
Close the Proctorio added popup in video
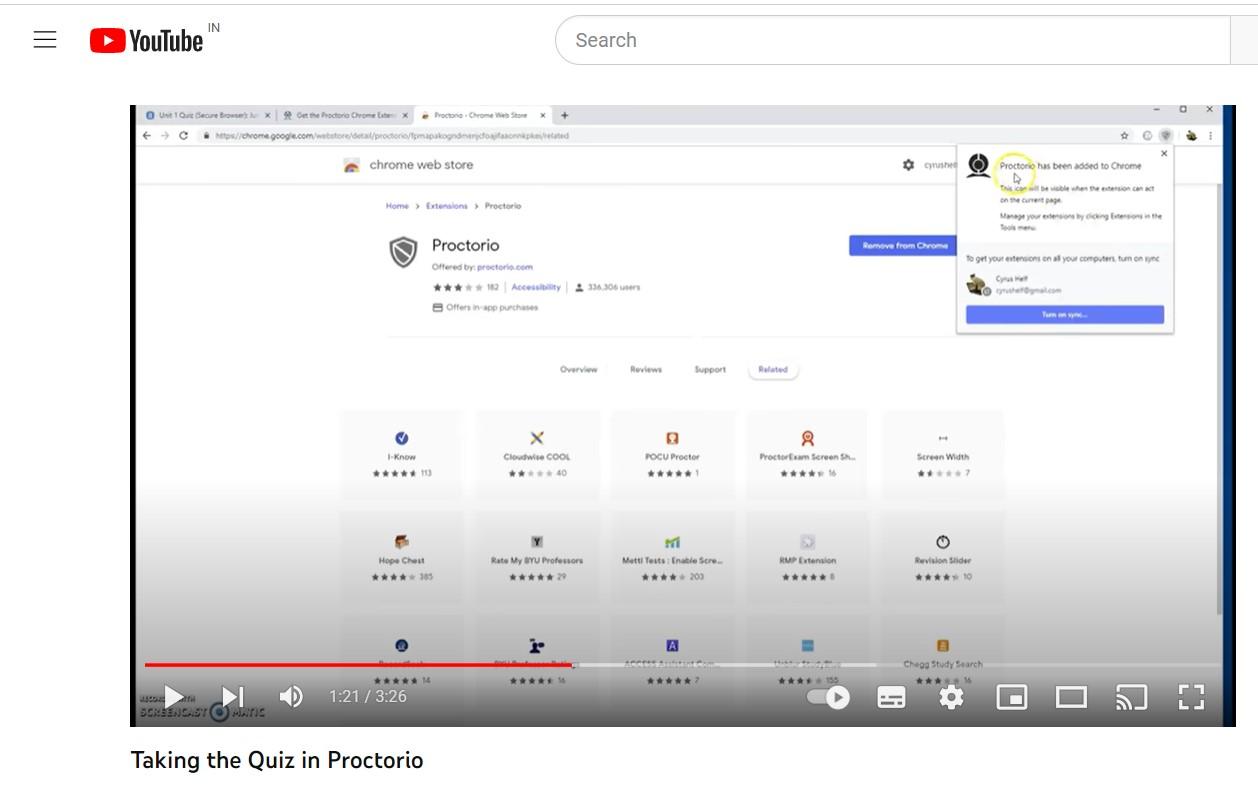coord(1164,154)
